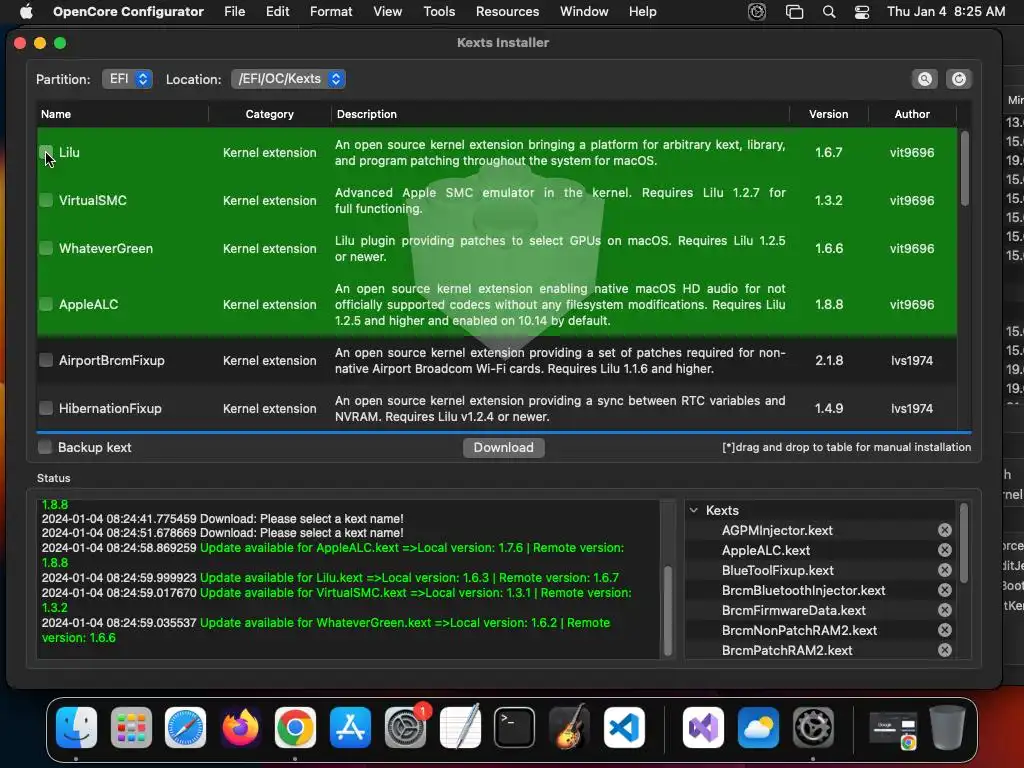This screenshot has height=768, width=1024.
Task: Remove BrcmNonPatchRAM2.kext from Kexts list
Action: coord(944,630)
